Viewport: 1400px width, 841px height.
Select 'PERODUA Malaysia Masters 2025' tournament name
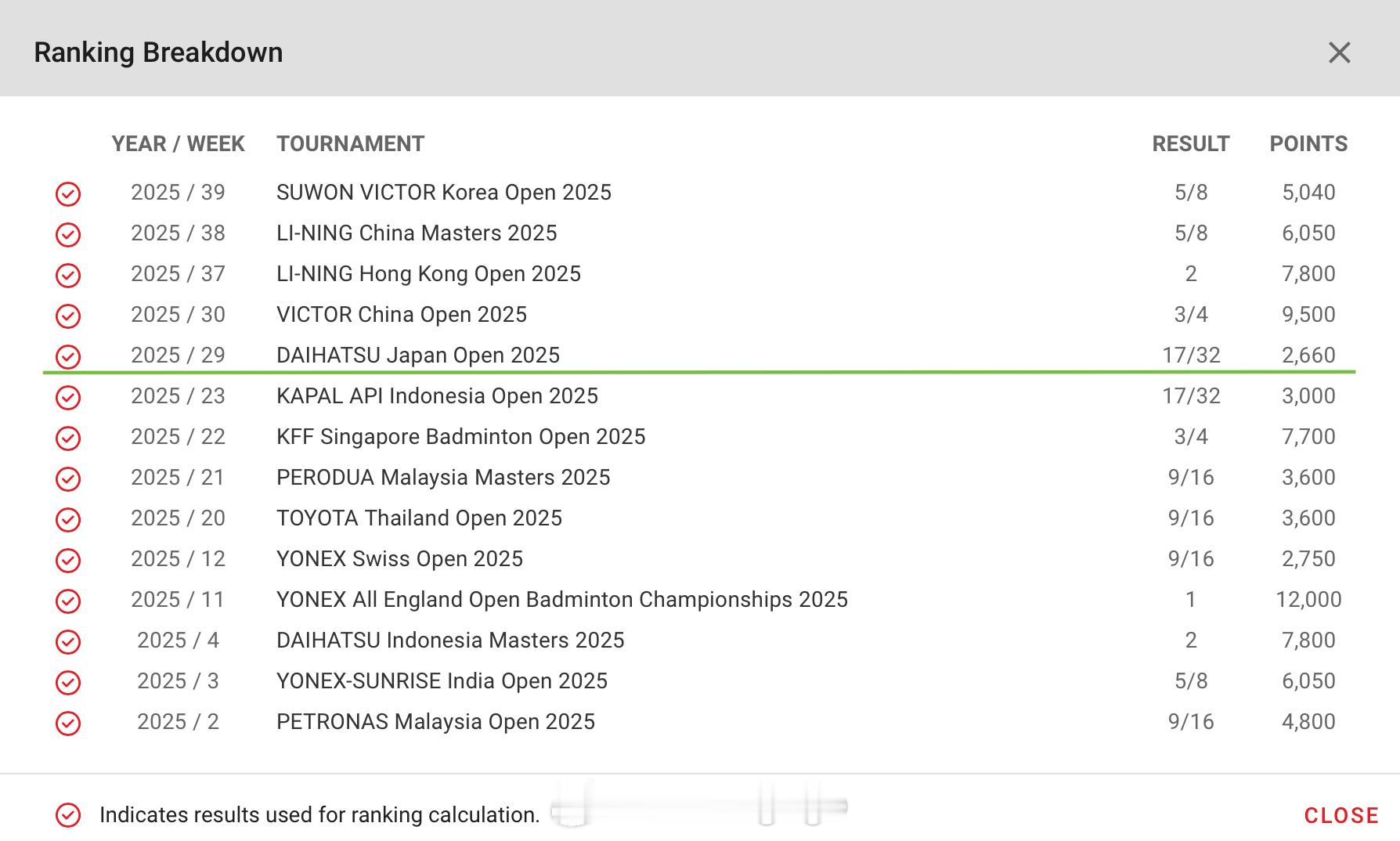443,478
